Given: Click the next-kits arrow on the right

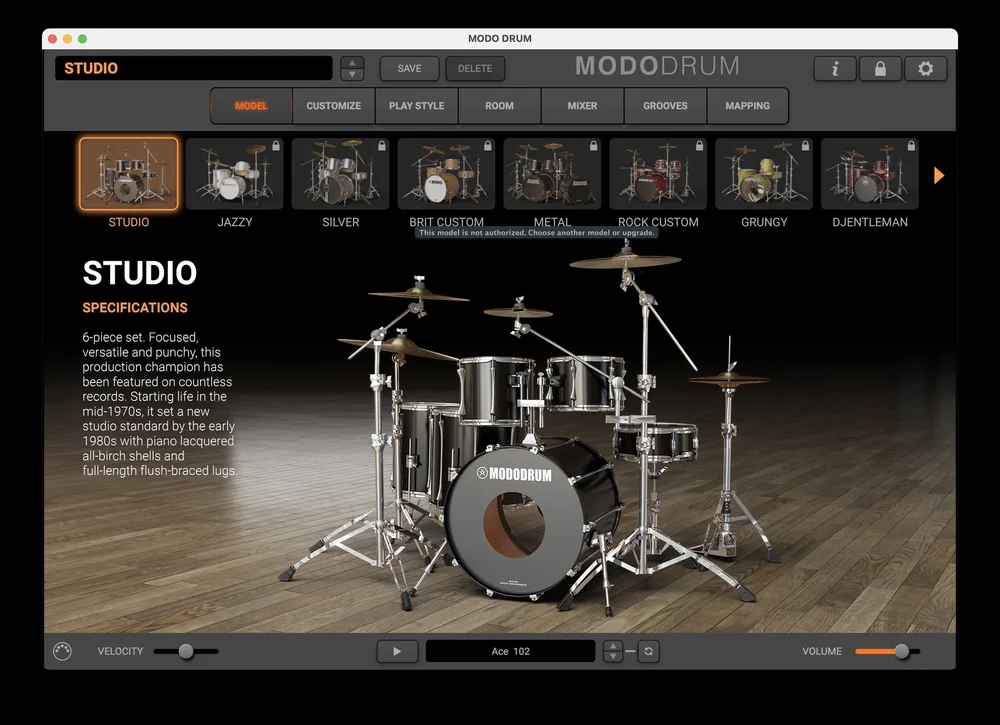Looking at the screenshot, I should click(938, 174).
